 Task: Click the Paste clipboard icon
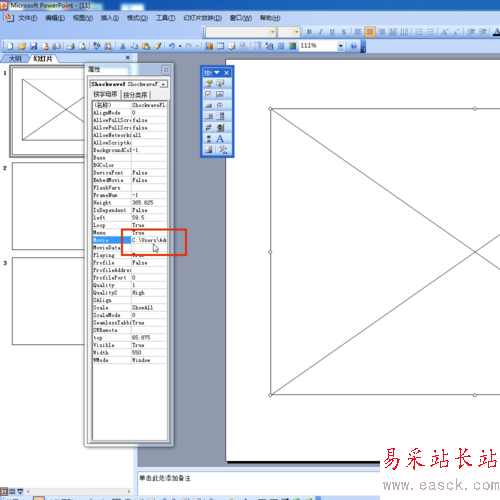click(146, 46)
